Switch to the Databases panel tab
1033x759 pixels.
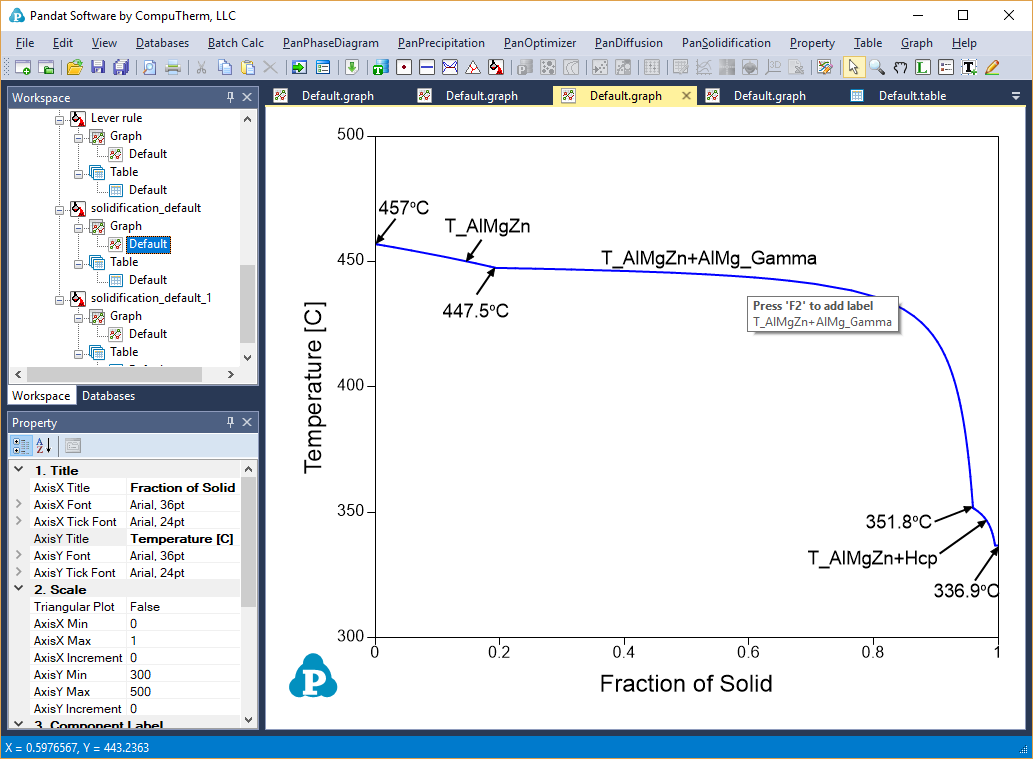108,396
